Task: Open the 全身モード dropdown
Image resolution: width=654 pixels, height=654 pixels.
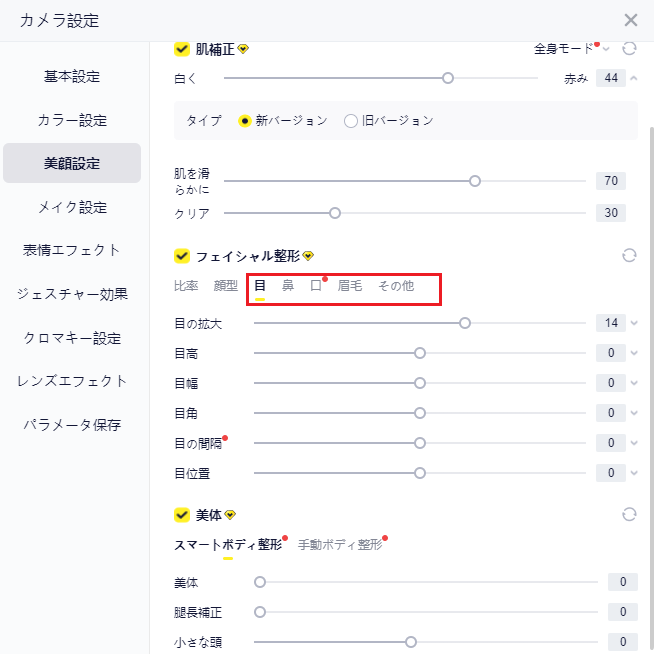Action: coord(571,48)
